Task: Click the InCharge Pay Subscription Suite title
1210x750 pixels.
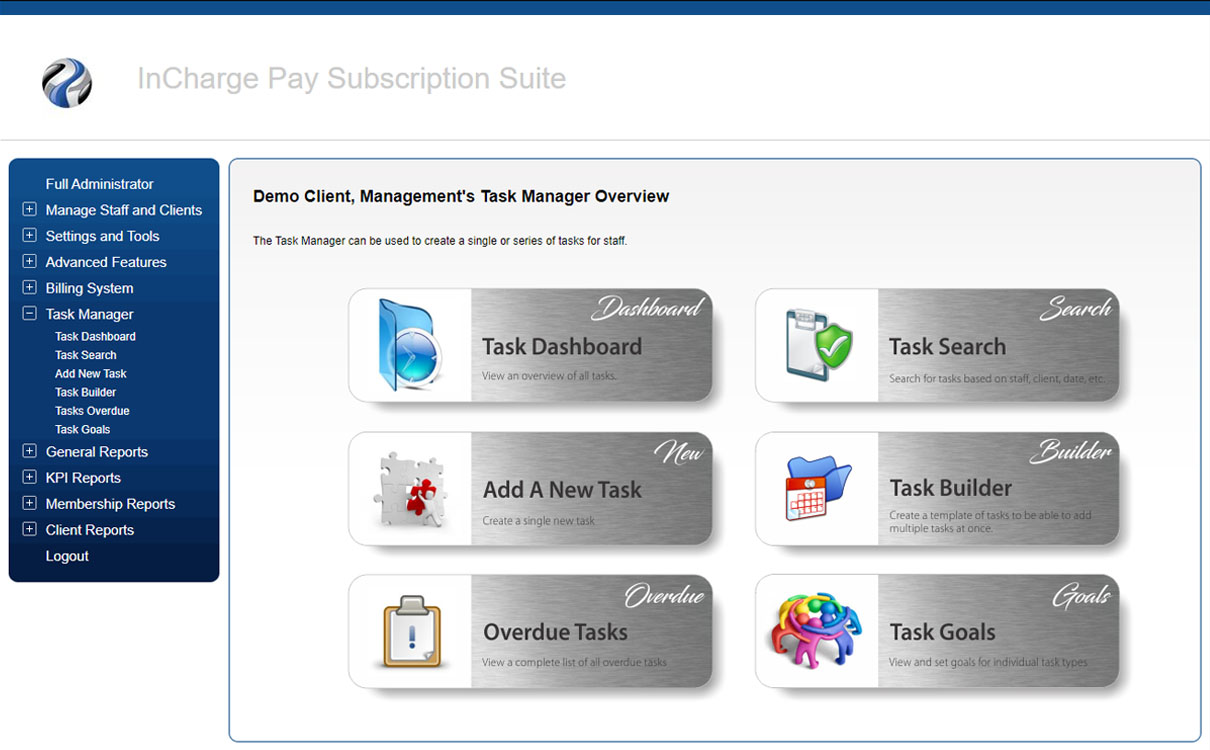Action: point(352,79)
